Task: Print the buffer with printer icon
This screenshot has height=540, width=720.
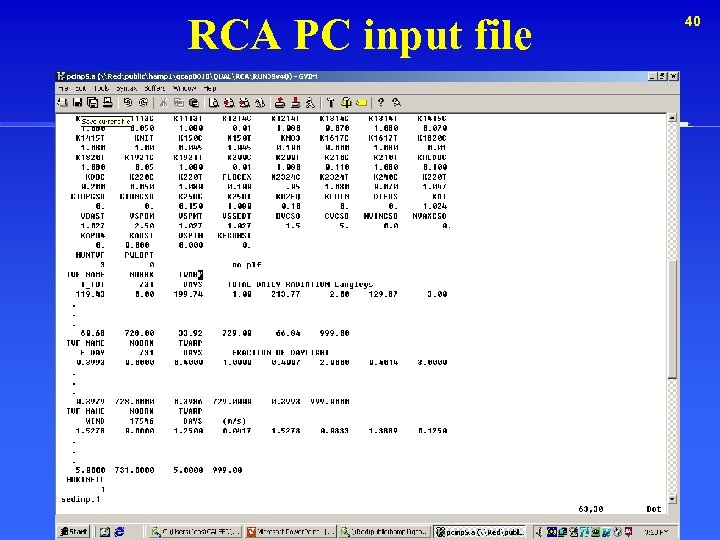Action: (x=107, y=103)
